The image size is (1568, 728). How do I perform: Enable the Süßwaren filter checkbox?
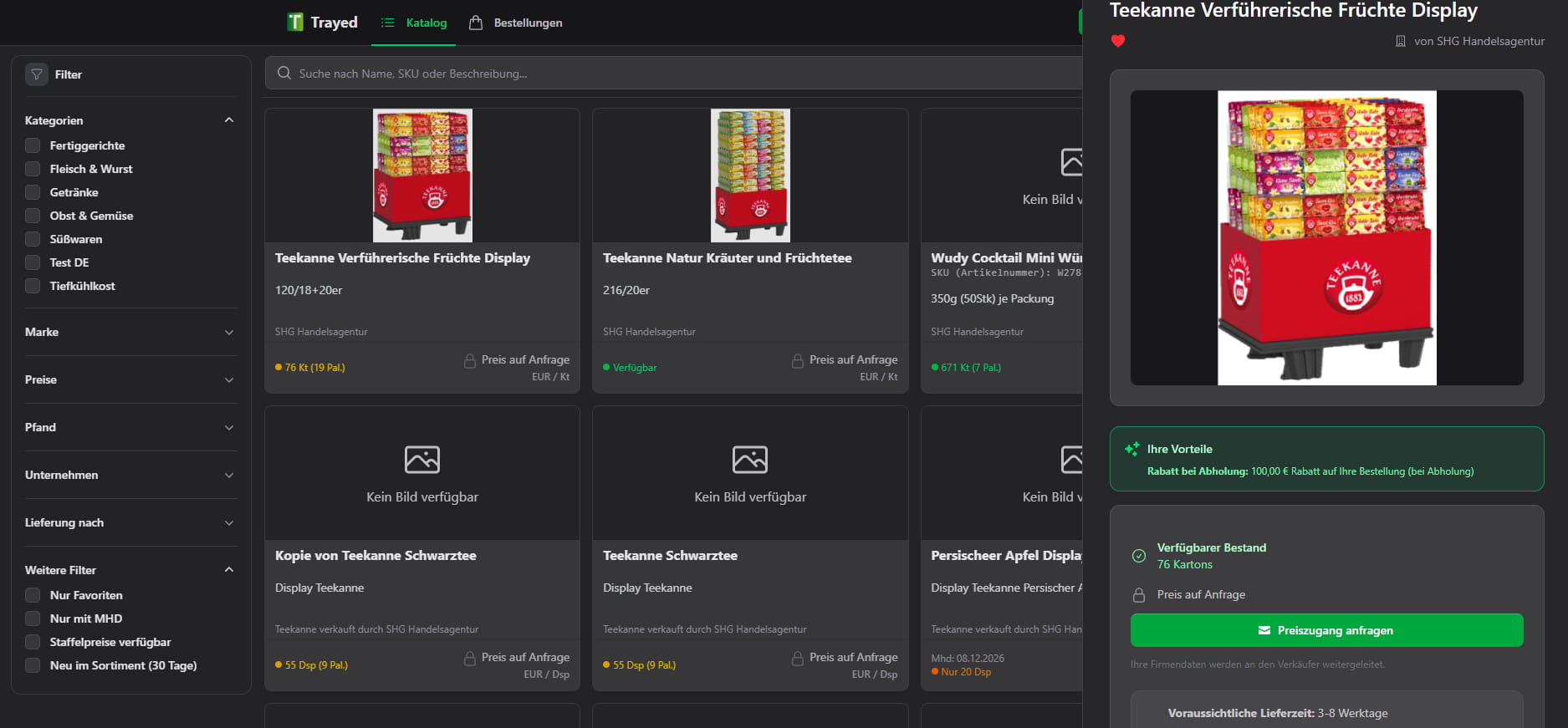(x=33, y=239)
